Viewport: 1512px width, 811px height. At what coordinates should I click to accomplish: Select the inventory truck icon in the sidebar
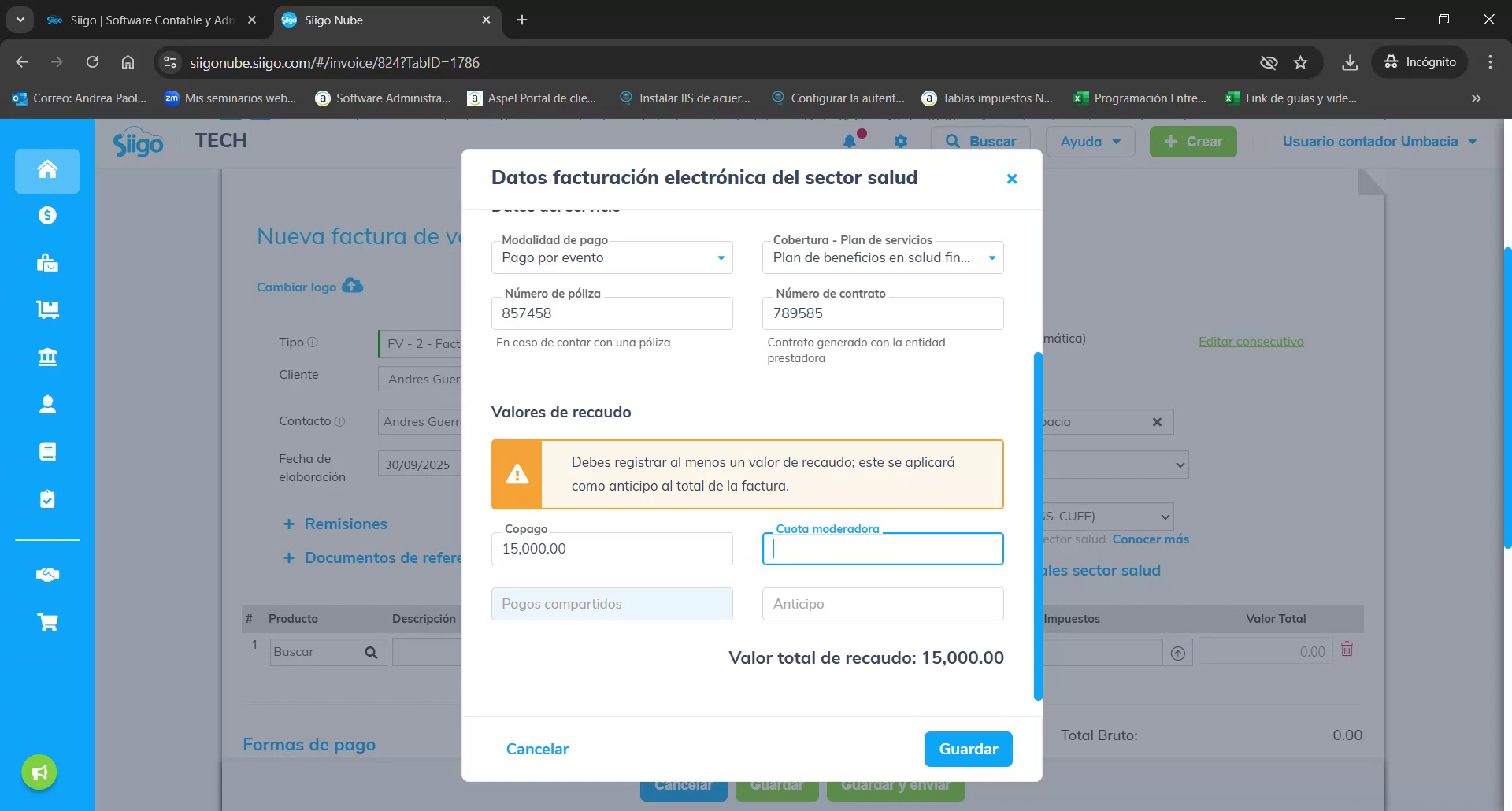[46, 309]
